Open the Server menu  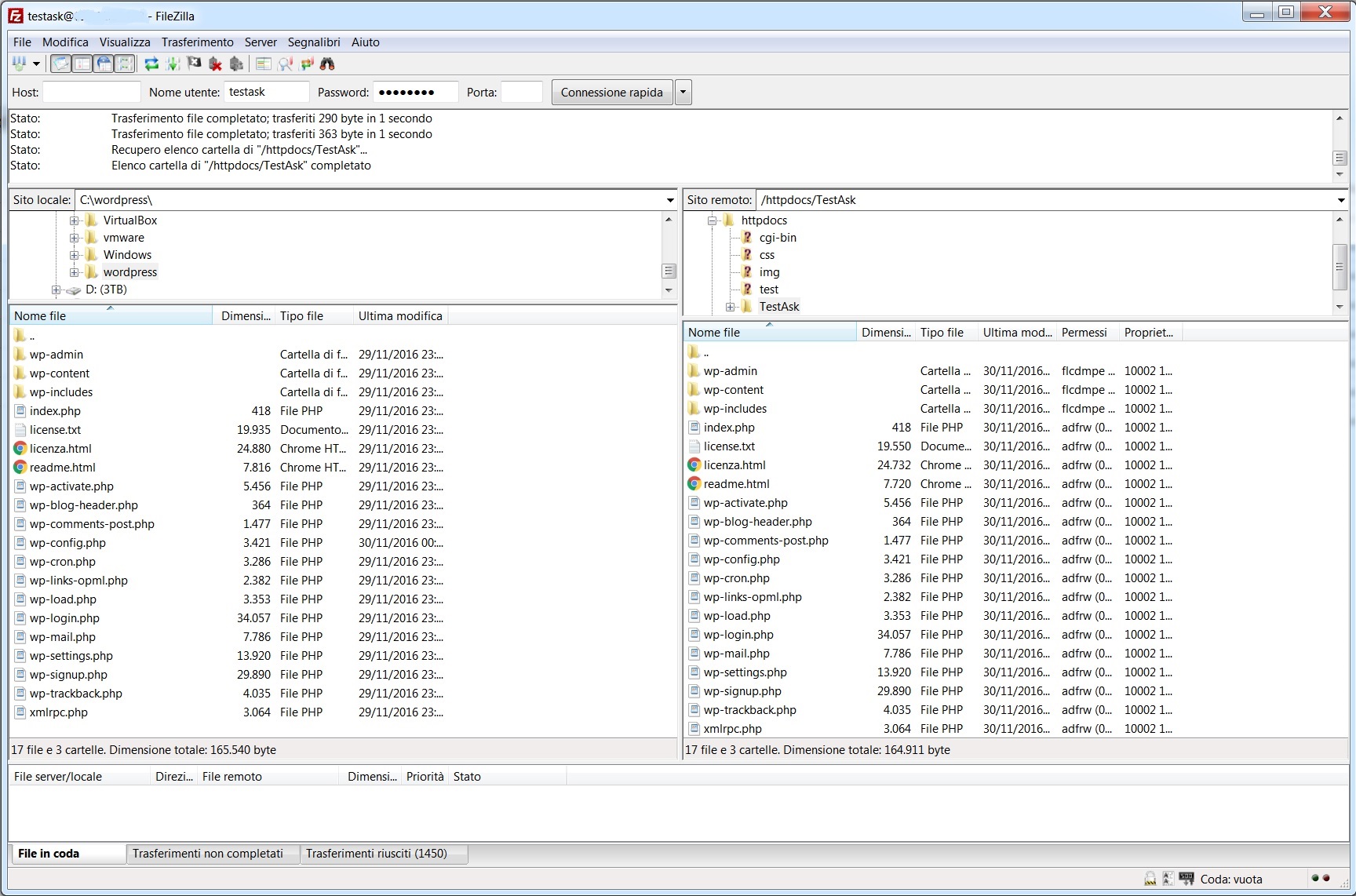261,42
